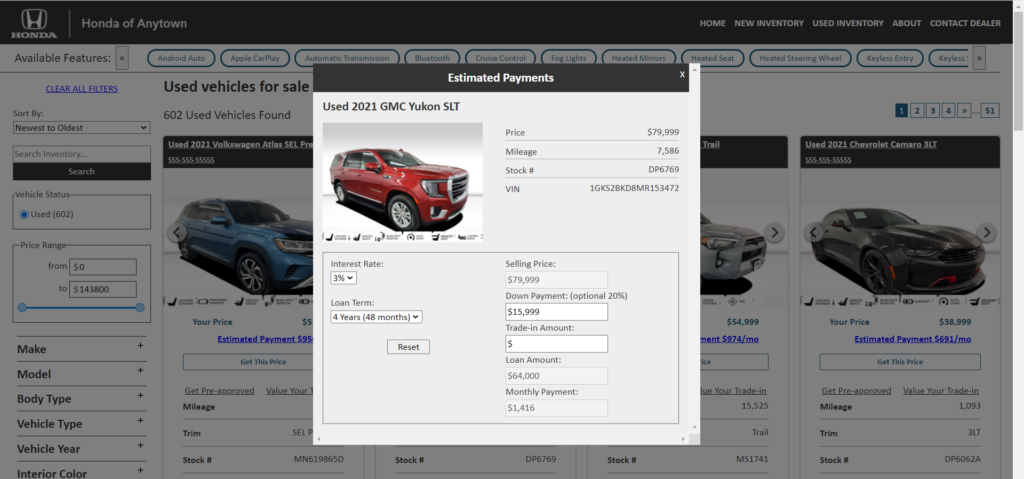Filter by Heated Mirrors feature

pos(639,58)
